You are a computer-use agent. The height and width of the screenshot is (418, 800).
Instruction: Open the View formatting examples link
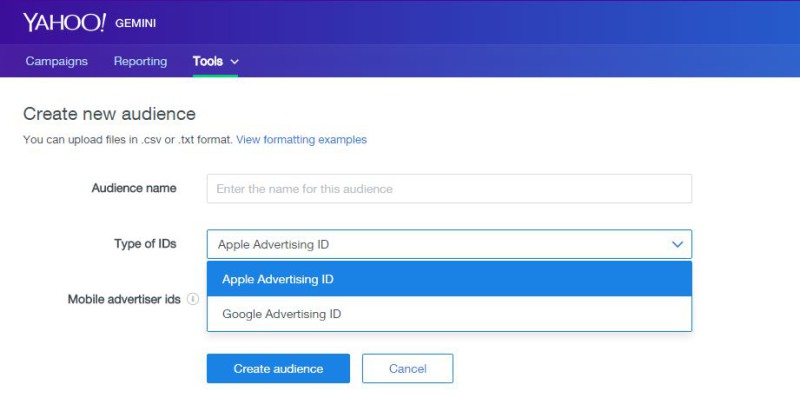tap(302, 139)
